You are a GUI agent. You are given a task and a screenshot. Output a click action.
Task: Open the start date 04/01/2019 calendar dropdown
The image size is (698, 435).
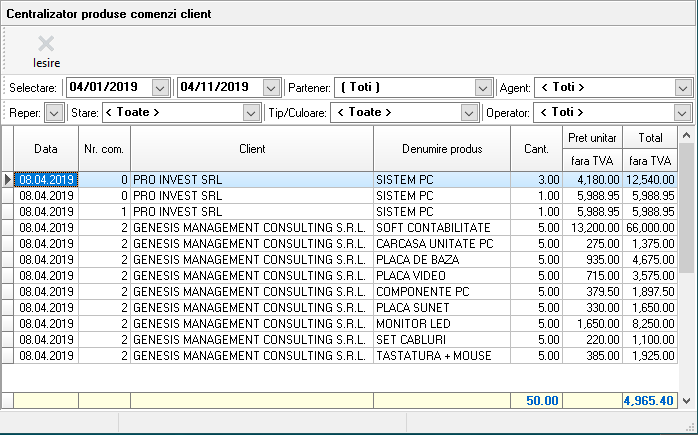click(159, 87)
